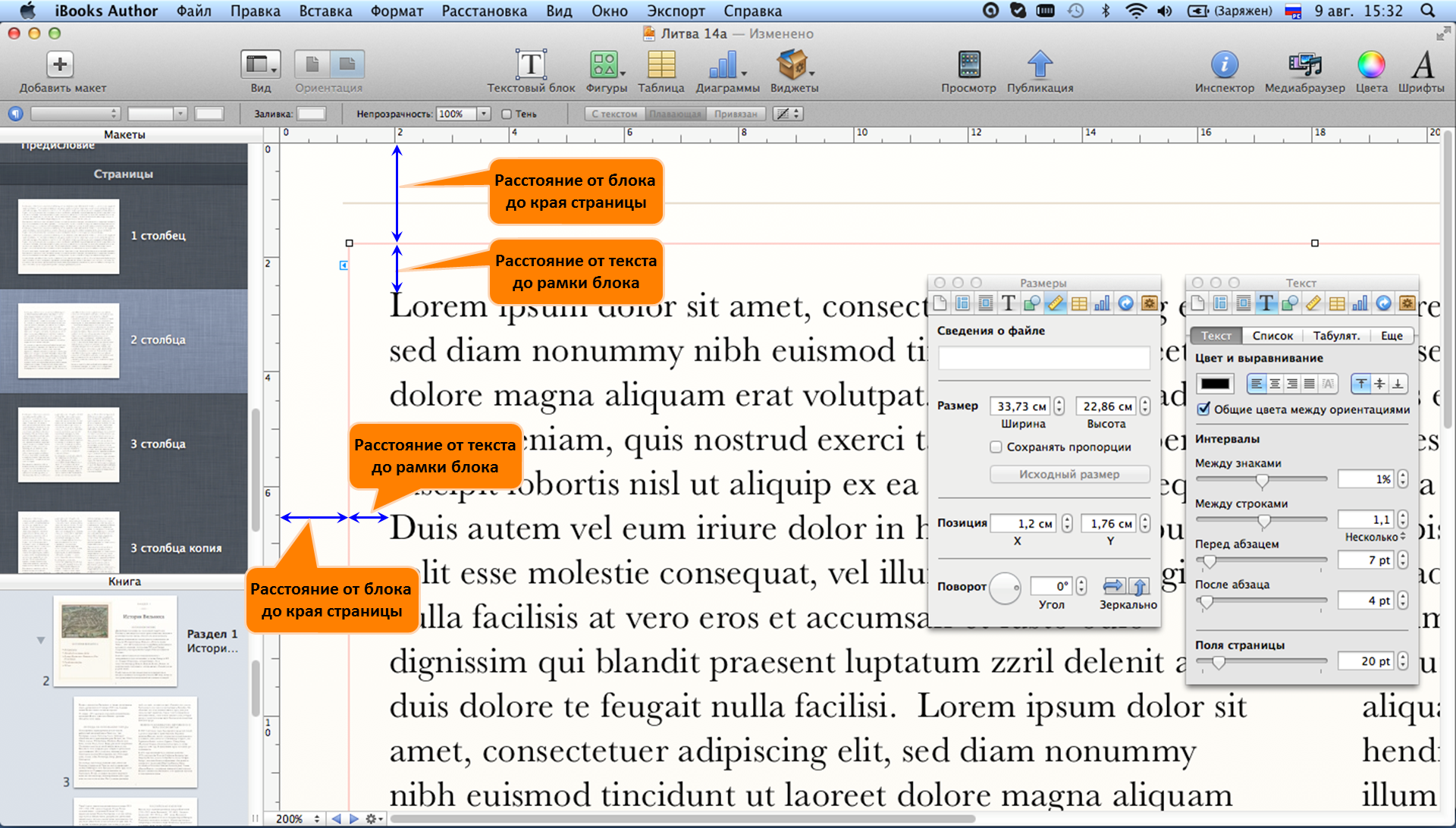Open the text wrap dropdown in format bar
1456x828 pixels.
pos(788,114)
